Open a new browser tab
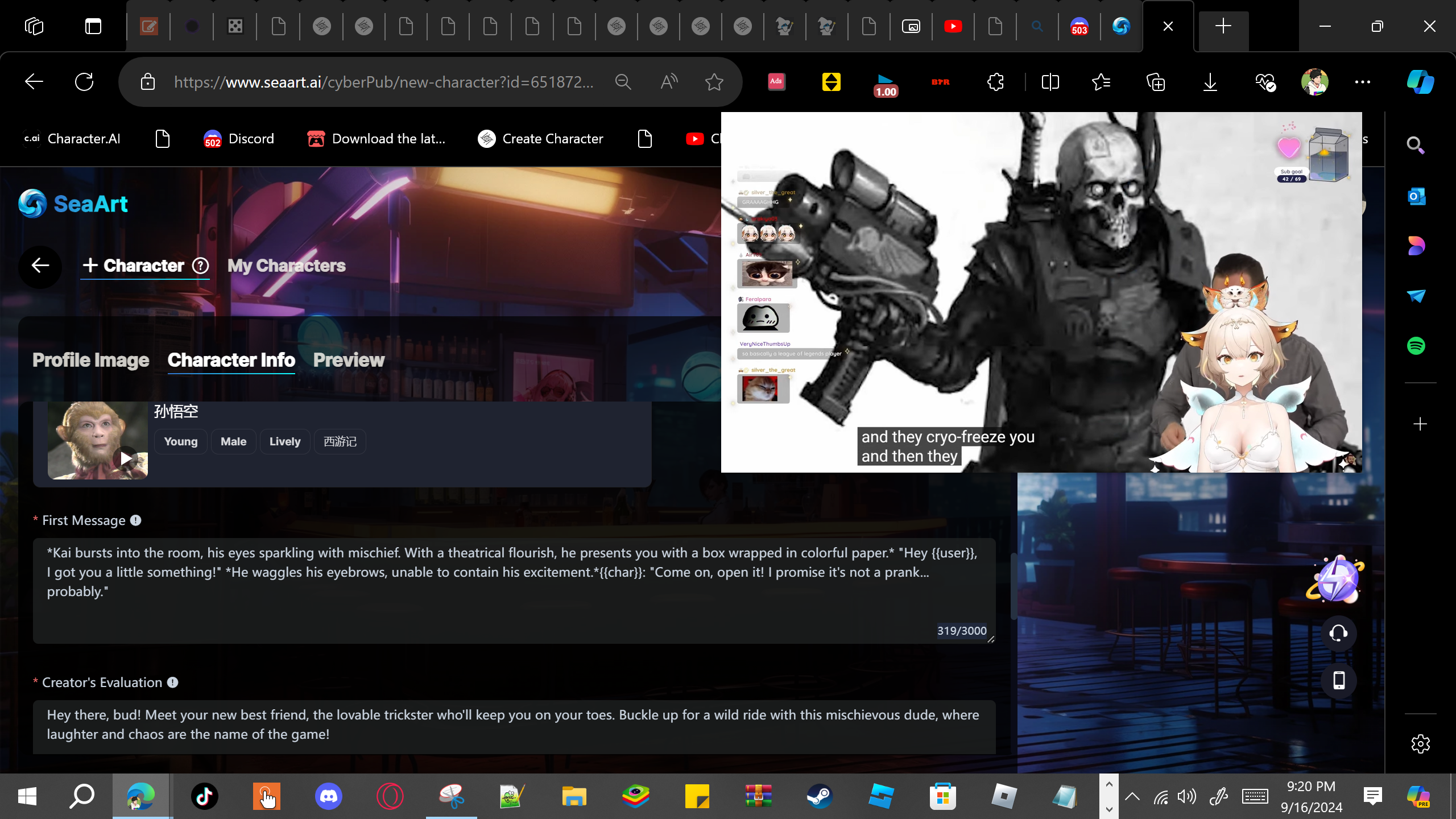1456x819 pixels. click(x=1223, y=26)
